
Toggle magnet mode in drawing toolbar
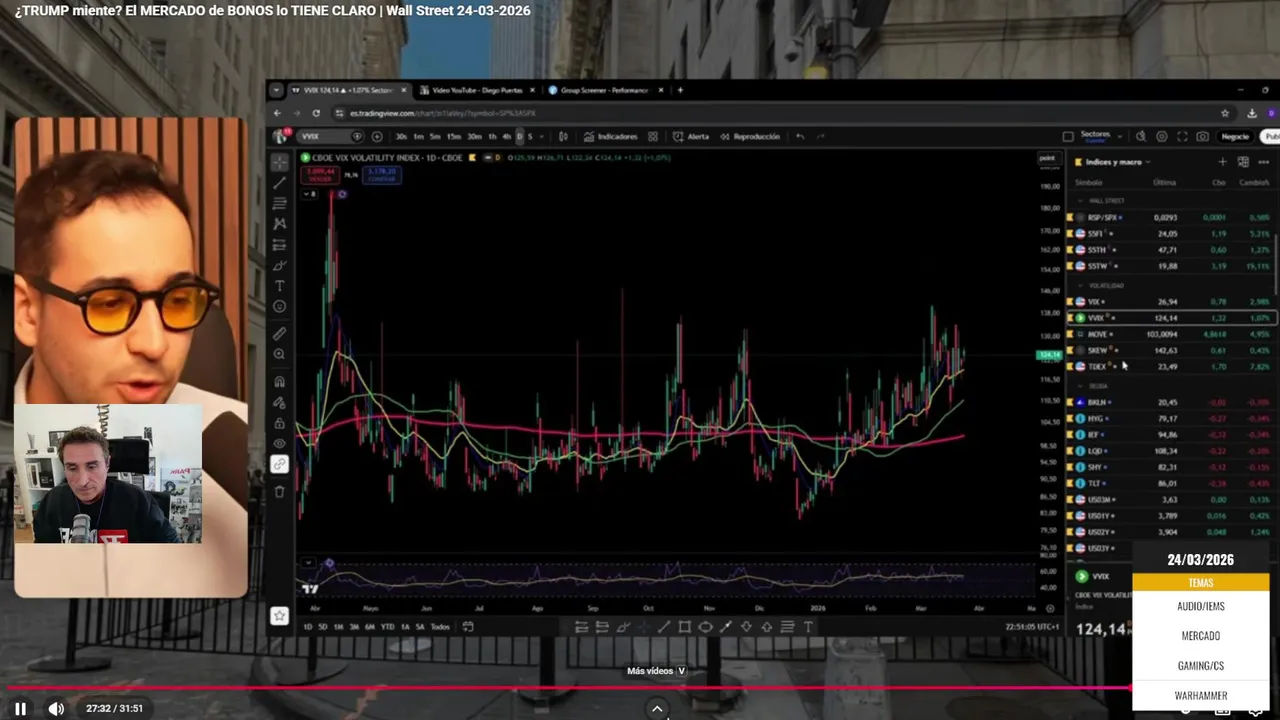pos(279,381)
